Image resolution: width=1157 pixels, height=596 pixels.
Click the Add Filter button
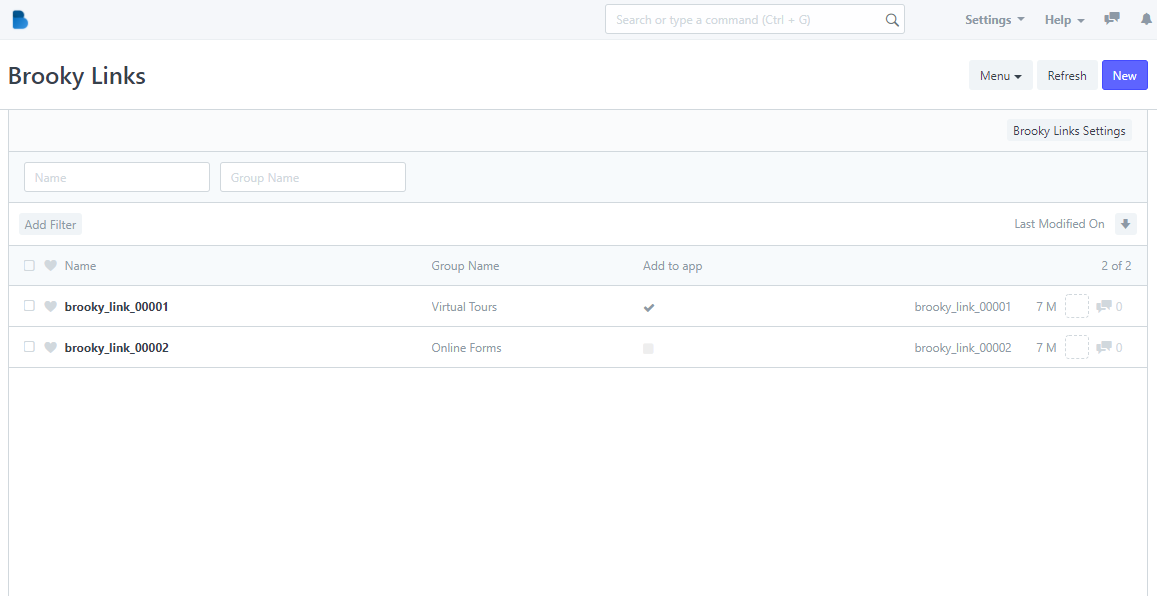[50, 224]
